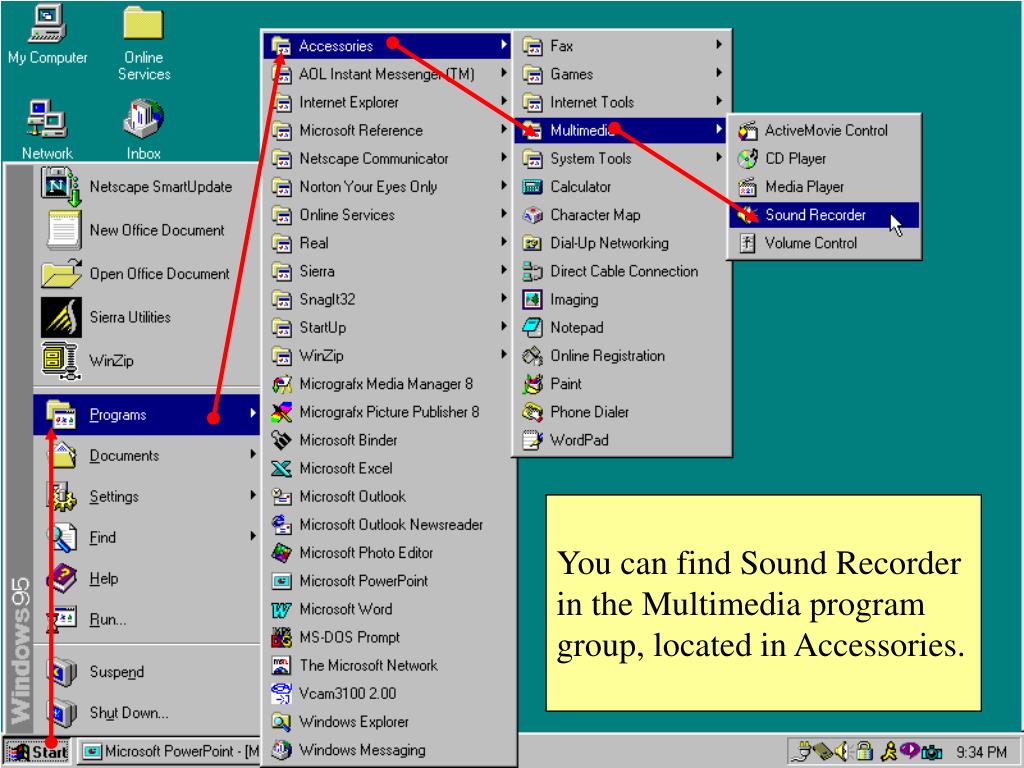Launch Microsoft PowerPoint from Programs list
This screenshot has height=768, width=1024.
click(387, 581)
